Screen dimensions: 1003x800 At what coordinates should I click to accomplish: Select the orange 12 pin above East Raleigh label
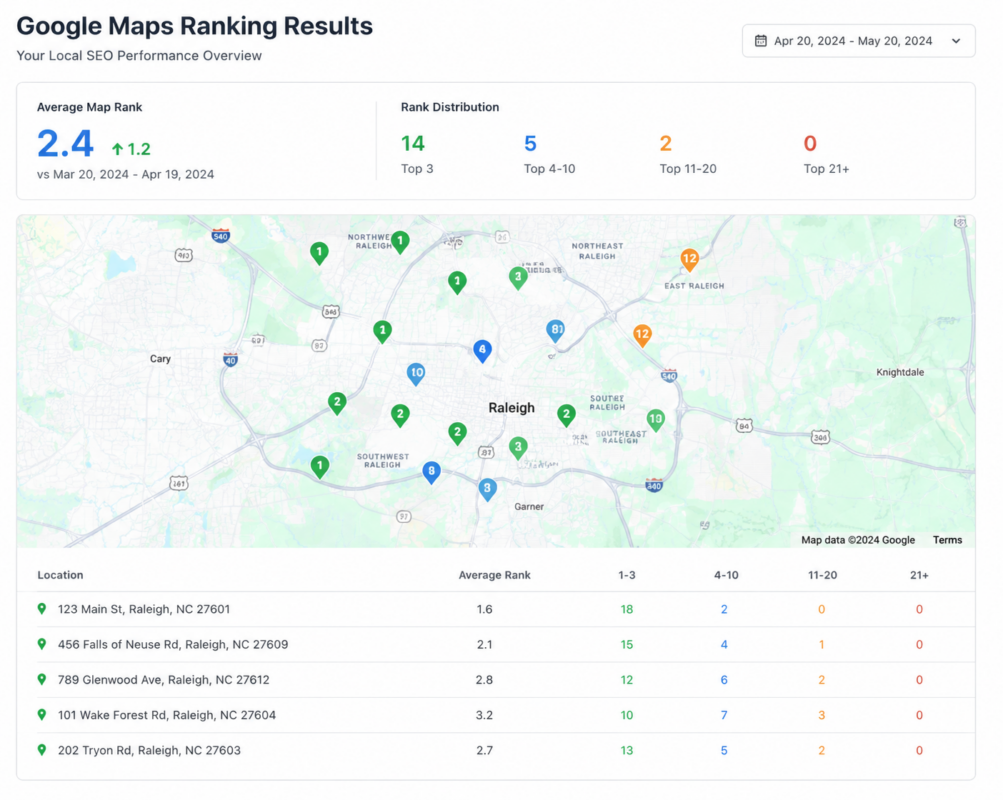click(689, 260)
